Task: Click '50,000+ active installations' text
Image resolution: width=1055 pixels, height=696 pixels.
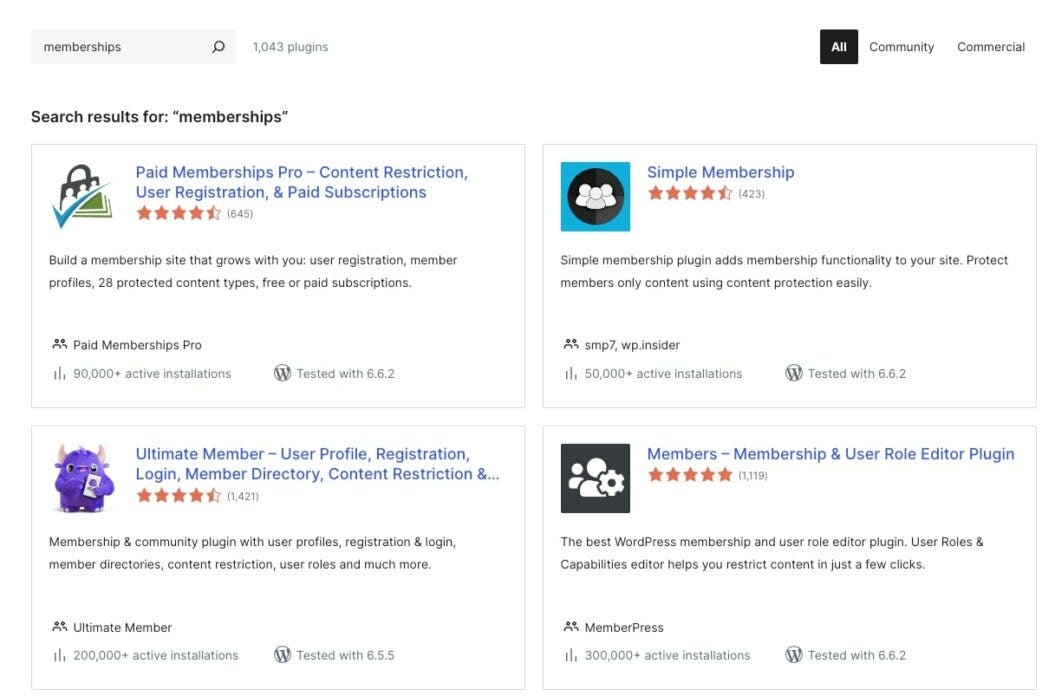Action: (663, 374)
